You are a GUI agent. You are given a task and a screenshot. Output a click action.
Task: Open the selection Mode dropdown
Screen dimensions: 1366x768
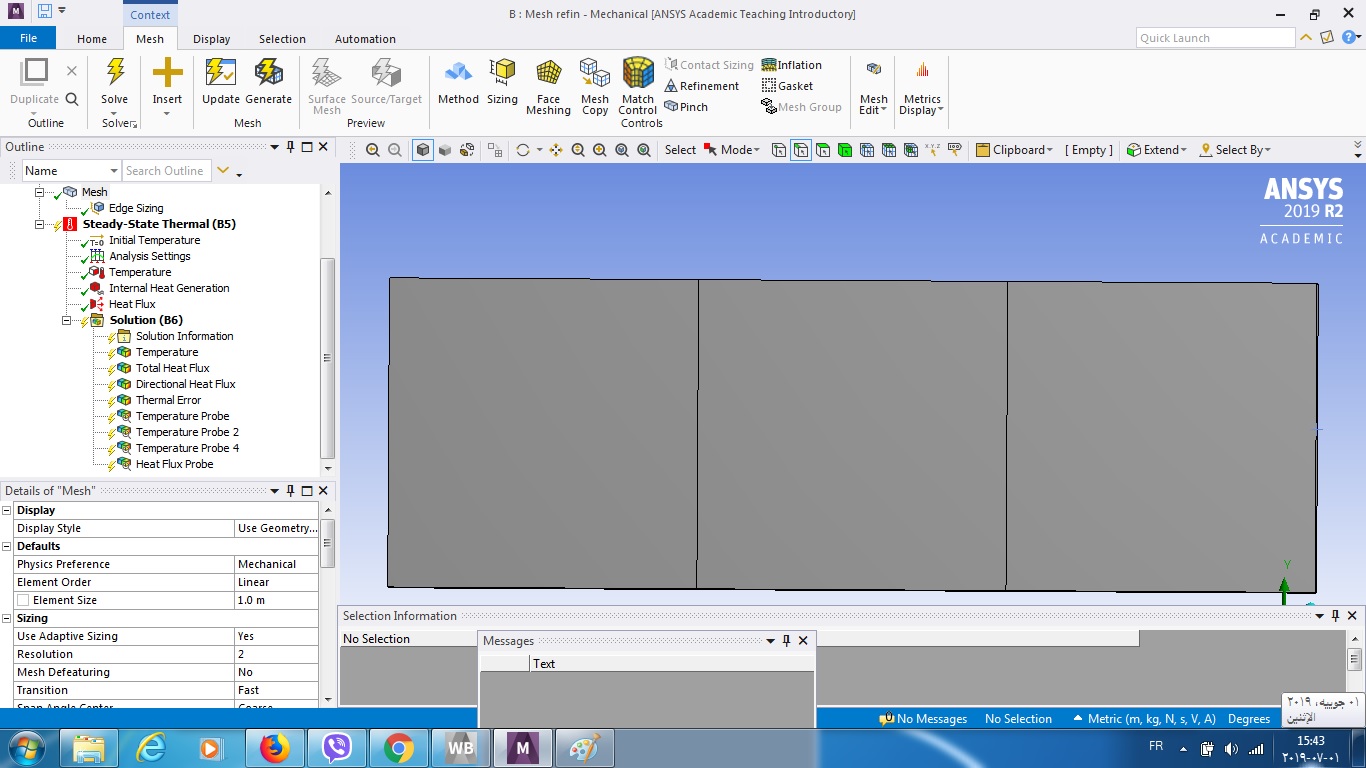732,150
